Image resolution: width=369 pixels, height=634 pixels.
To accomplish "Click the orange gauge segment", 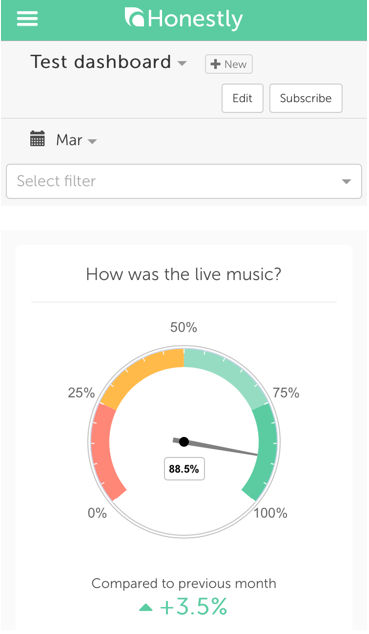I will tap(141, 374).
